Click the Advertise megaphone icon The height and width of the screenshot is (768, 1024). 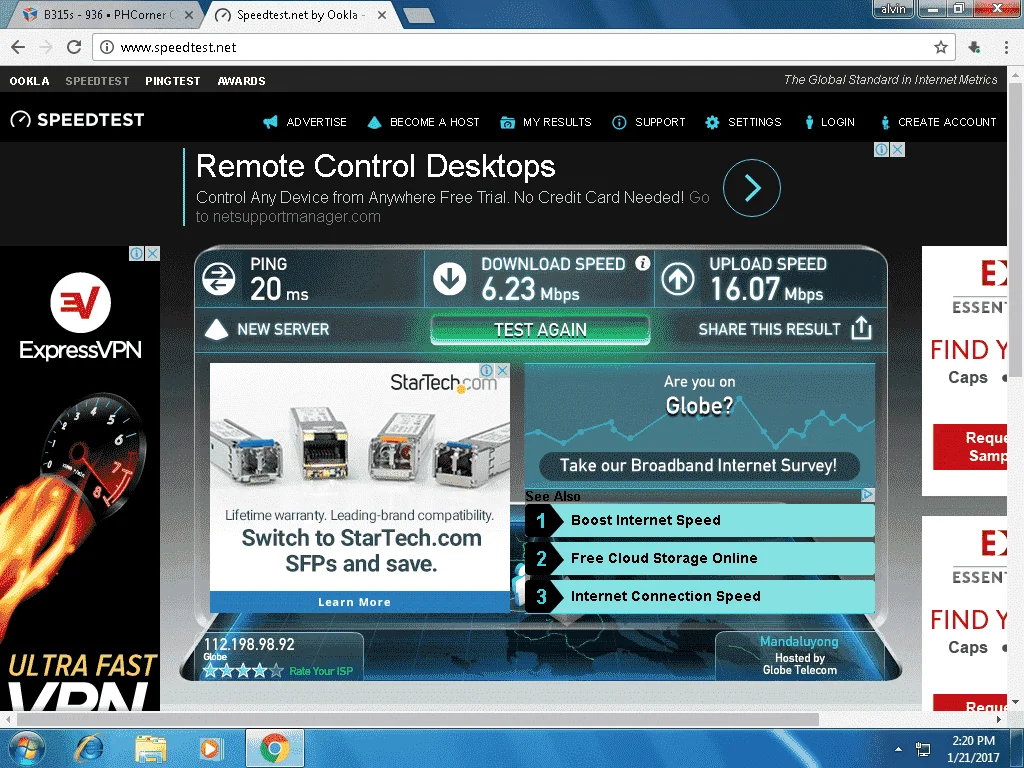pyautogui.click(x=270, y=122)
